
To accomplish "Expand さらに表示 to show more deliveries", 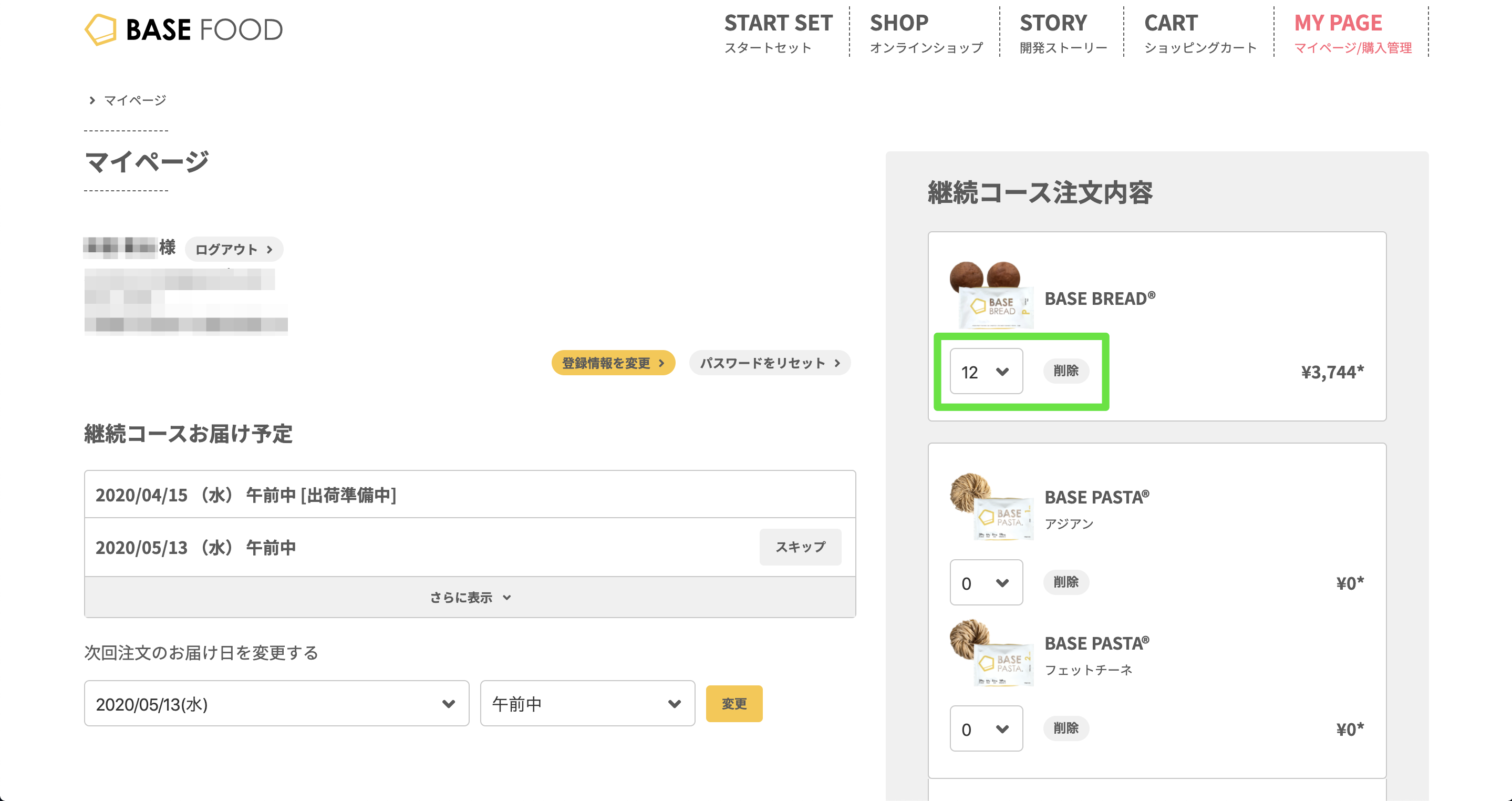I will click(x=470, y=597).
